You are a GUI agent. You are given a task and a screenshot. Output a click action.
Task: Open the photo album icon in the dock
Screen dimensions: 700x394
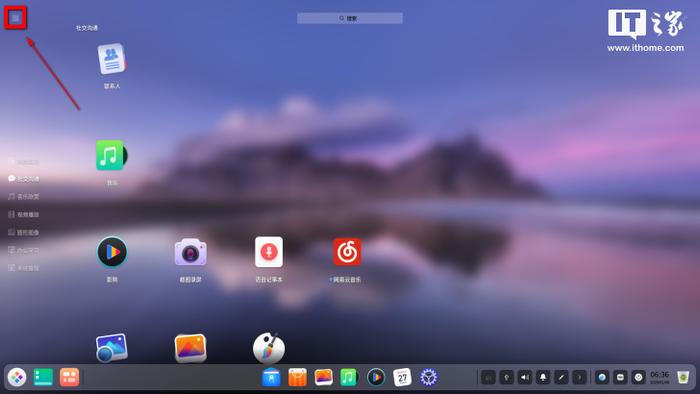pyautogui.click(x=324, y=377)
